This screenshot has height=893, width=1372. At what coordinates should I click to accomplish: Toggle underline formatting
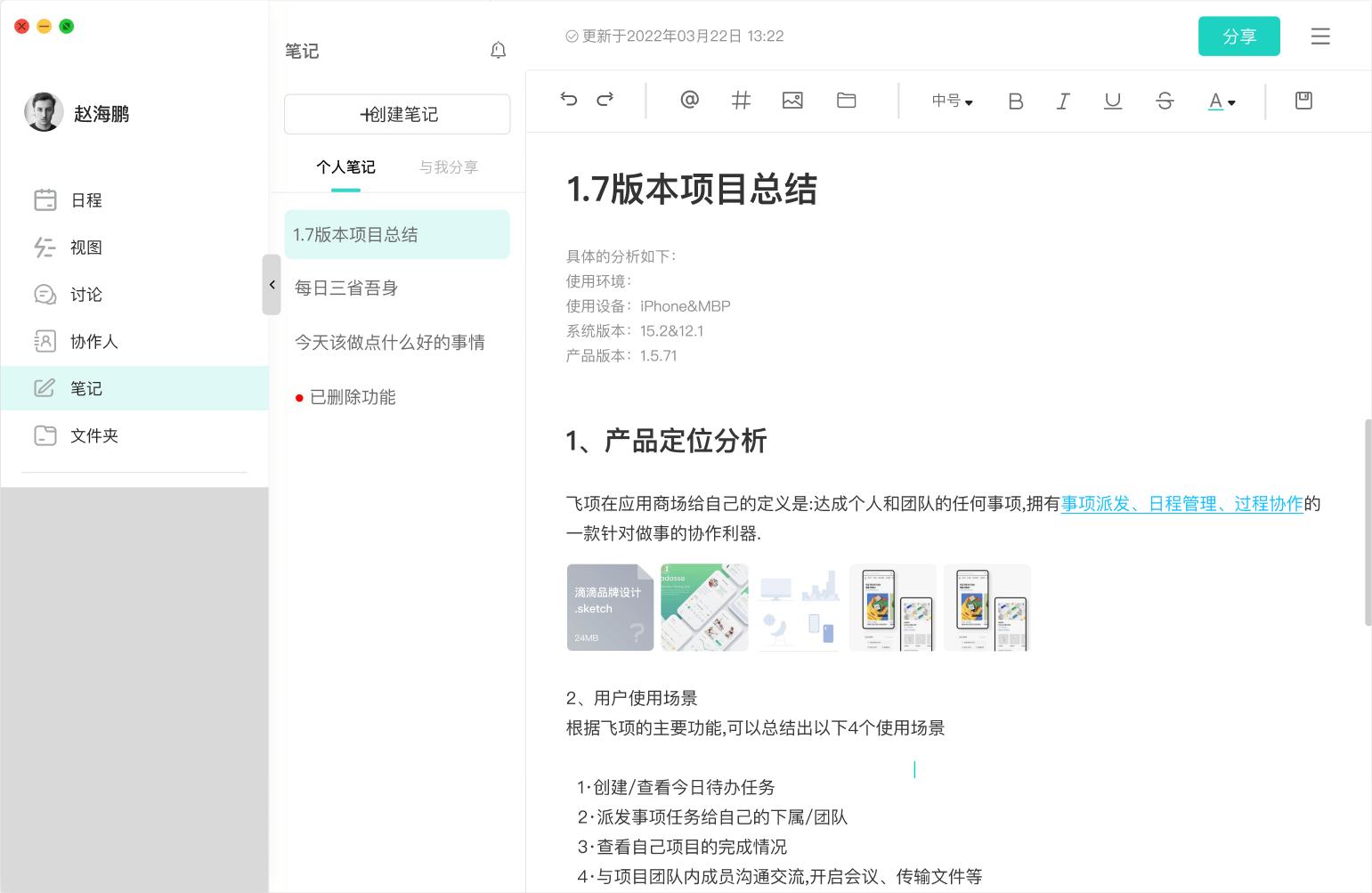click(x=1113, y=101)
